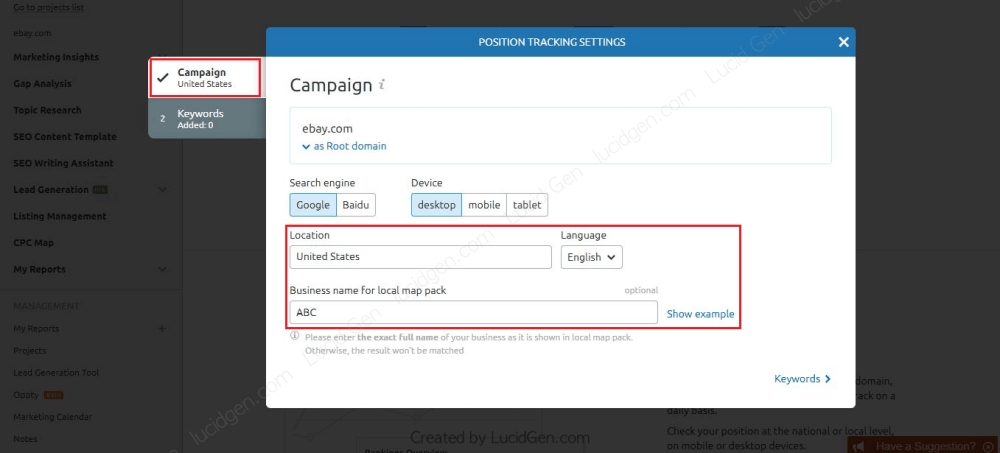Select Google as search engine

coord(312,205)
